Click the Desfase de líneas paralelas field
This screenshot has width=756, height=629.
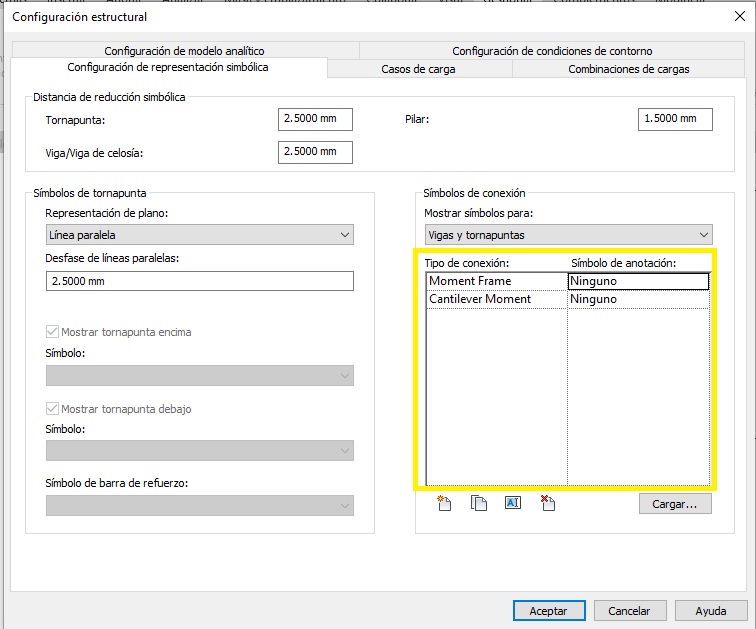[200, 281]
